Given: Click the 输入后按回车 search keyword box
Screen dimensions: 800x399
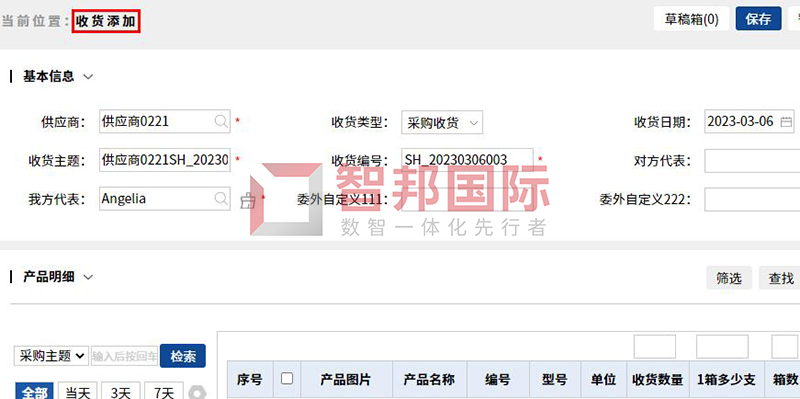Looking at the screenshot, I should coord(124,356).
